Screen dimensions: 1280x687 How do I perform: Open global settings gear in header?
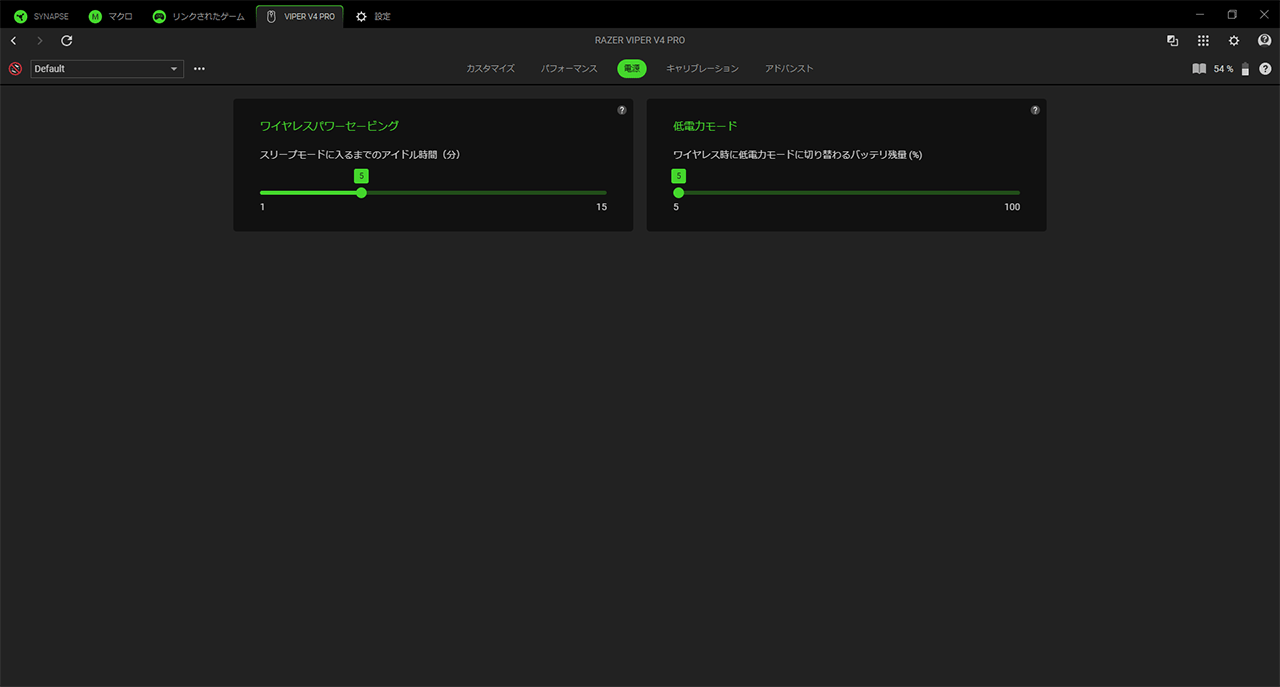[1234, 41]
